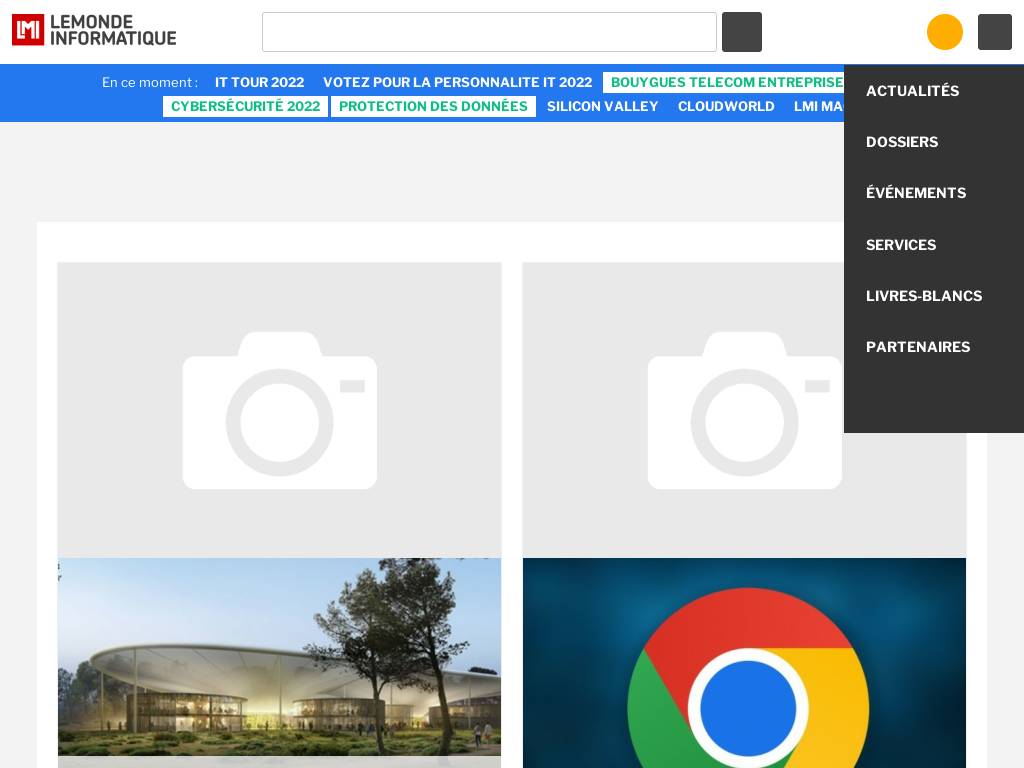
Task: Click the dark search submit button
Action: 741,32
